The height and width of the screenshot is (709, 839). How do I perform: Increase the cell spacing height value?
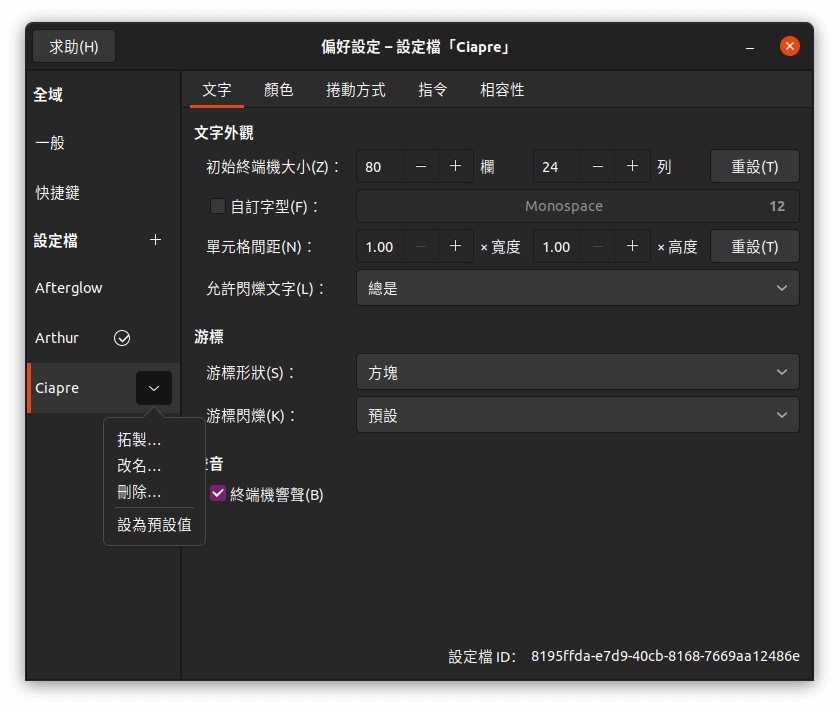pos(632,246)
